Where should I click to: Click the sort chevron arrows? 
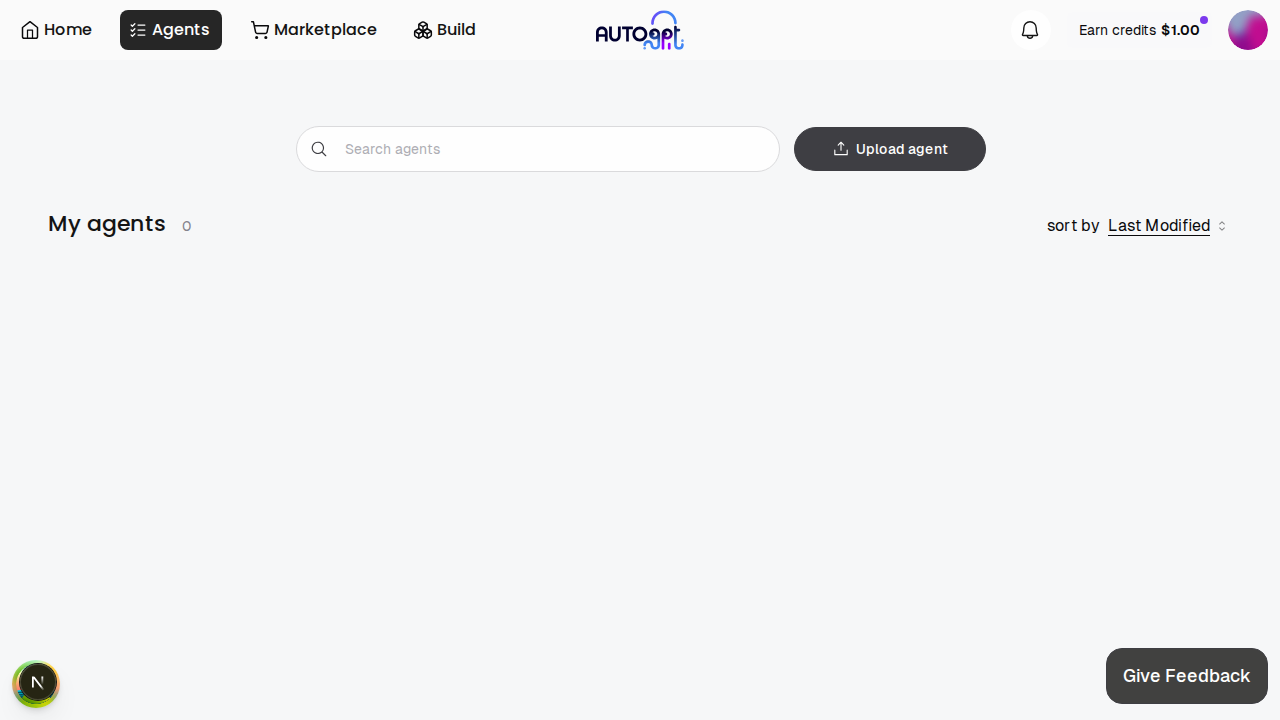(1222, 226)
